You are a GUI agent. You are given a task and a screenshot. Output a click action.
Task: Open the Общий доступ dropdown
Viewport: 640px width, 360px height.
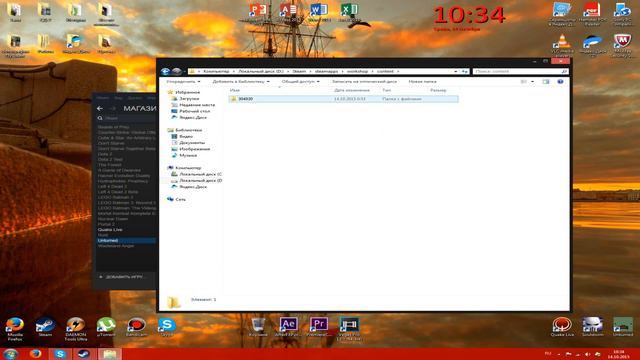300,82
